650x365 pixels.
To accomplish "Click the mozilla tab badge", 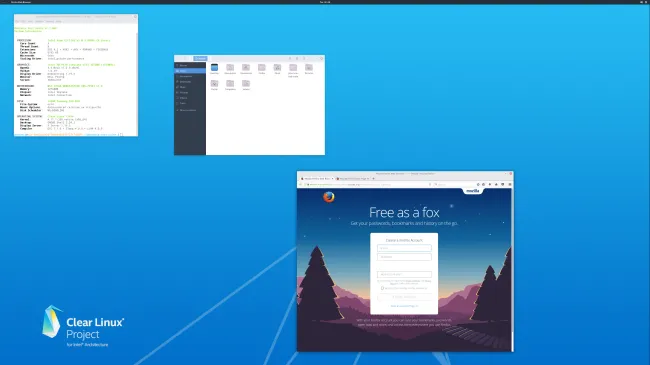I will (x=473, y=191).
